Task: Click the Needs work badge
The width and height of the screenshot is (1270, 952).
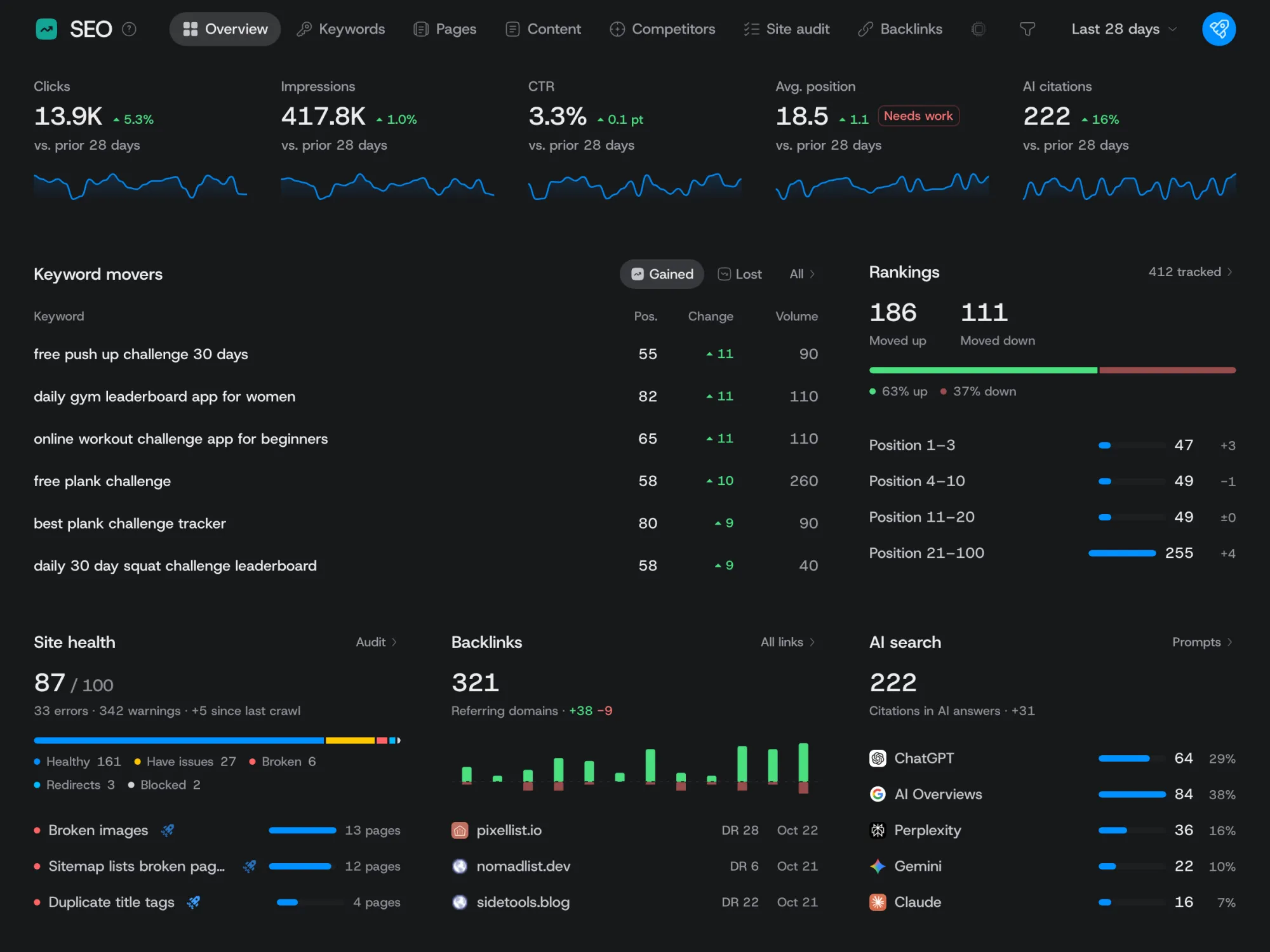Action: click(918, 116)
